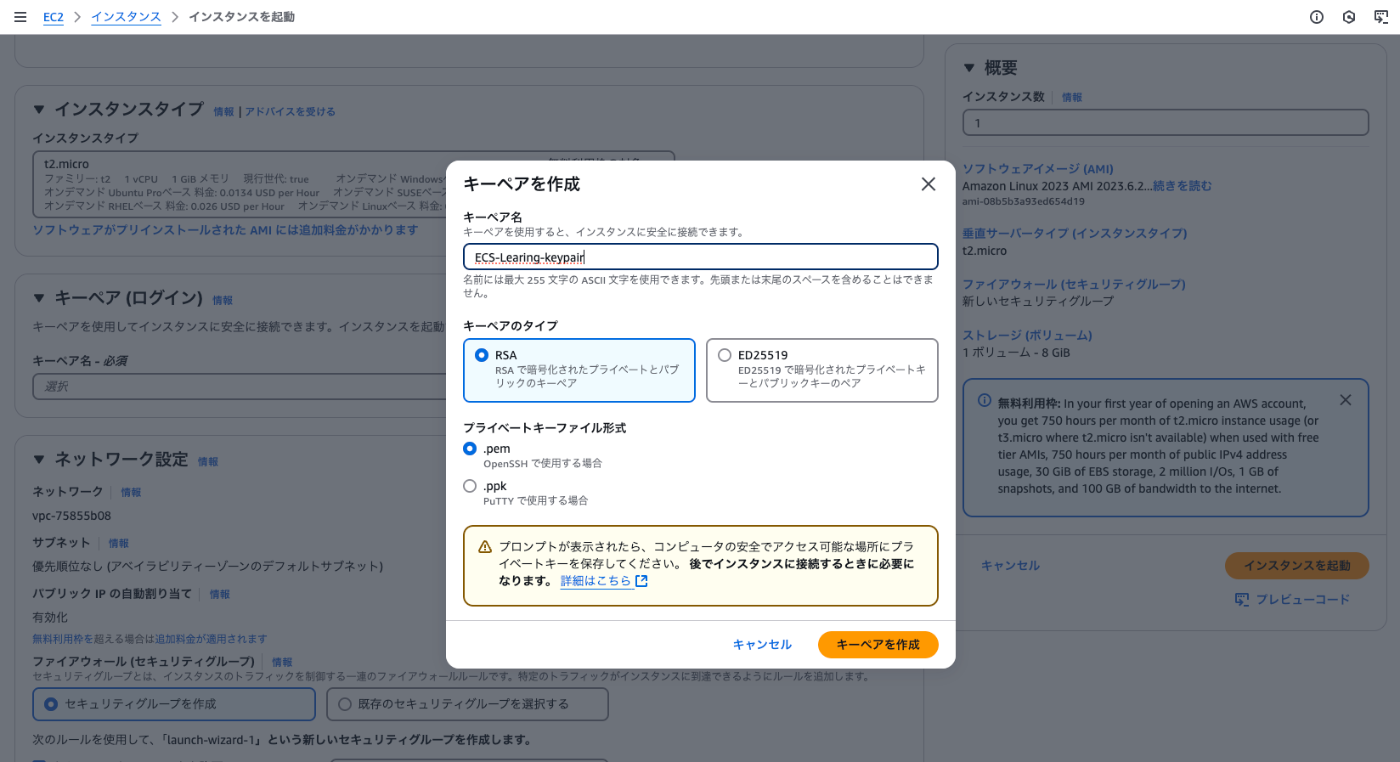Click 情報 link next to パブリック IP の自動割り当て

(x=220, y=594)
